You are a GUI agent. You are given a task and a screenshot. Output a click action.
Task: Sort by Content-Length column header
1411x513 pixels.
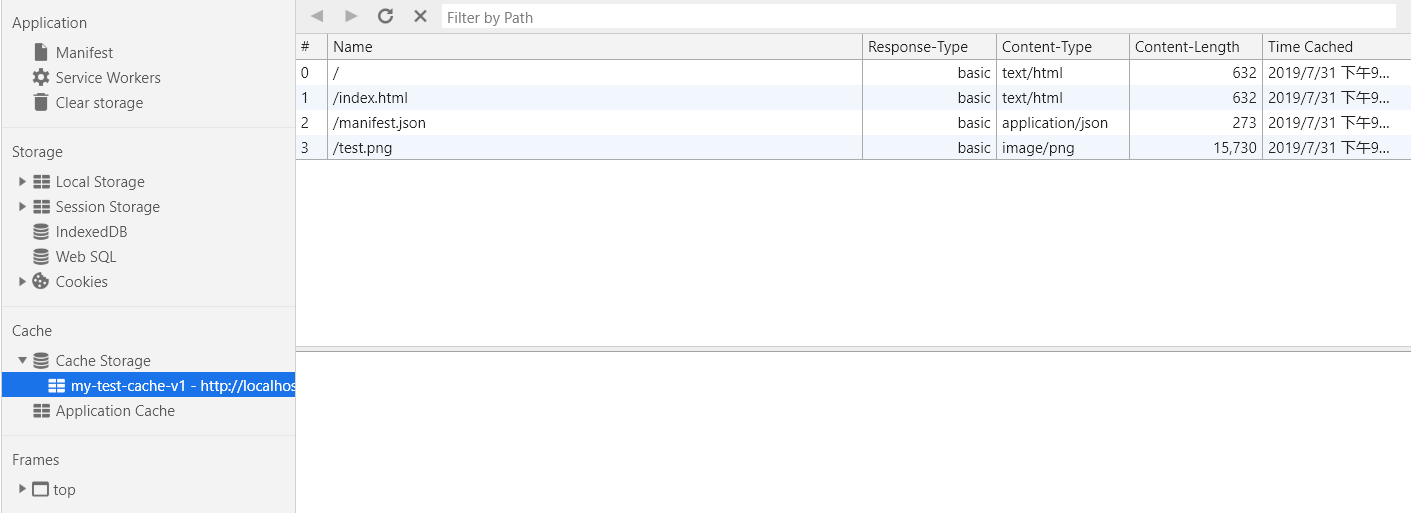coord(1195,47)
